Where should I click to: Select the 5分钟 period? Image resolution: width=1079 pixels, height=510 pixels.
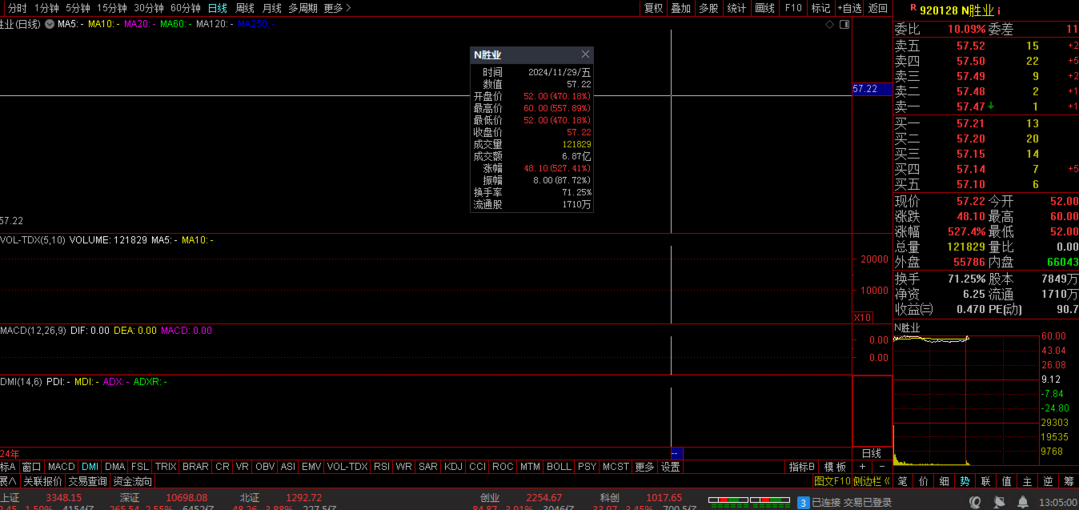78,8
